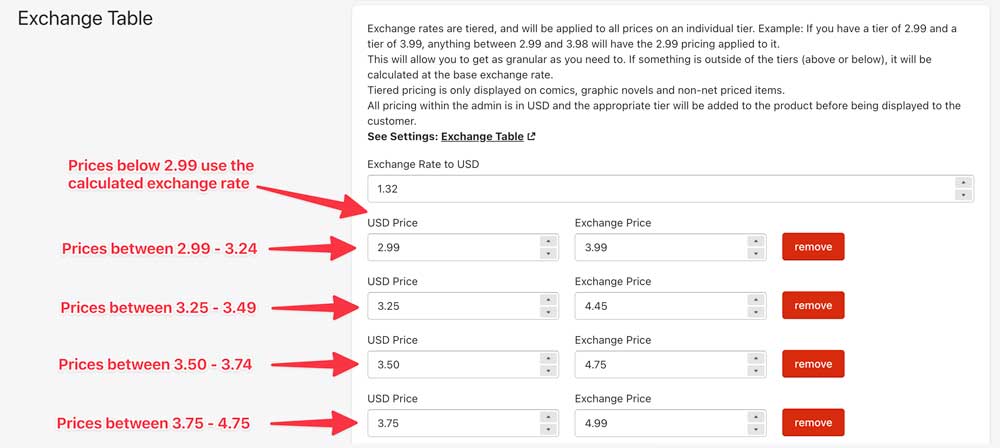
Task: Decrement the 3.25 USD Price stepper
Action: coord(547,313)
